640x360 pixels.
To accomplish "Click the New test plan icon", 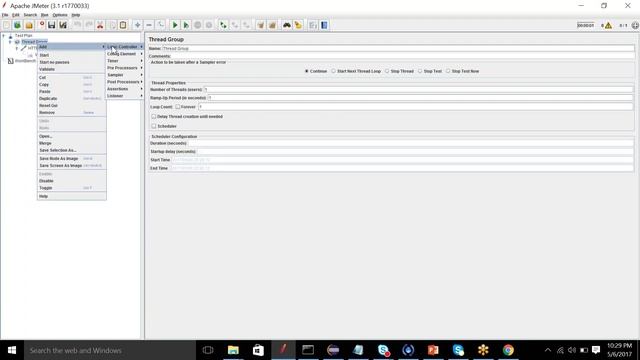I will pos(7,25).
